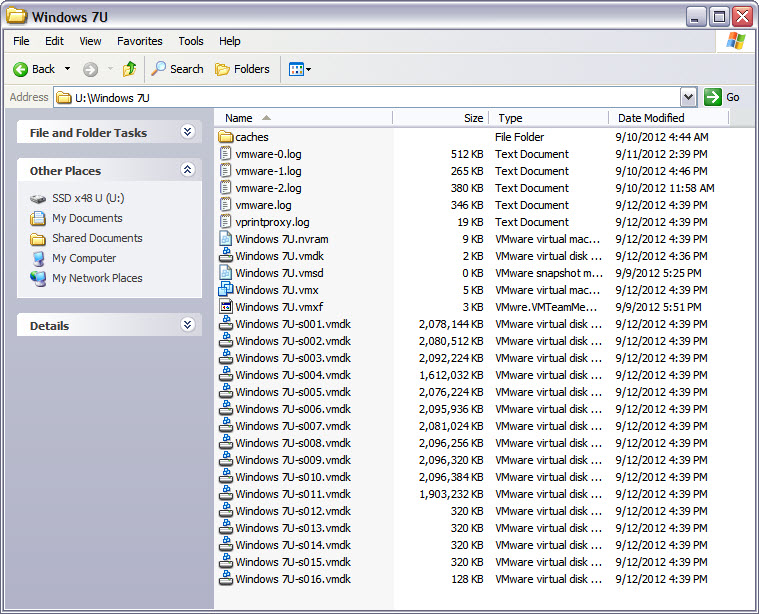Open the address bar dropdown
The image size is (759, 614).
tap(688, 97)
